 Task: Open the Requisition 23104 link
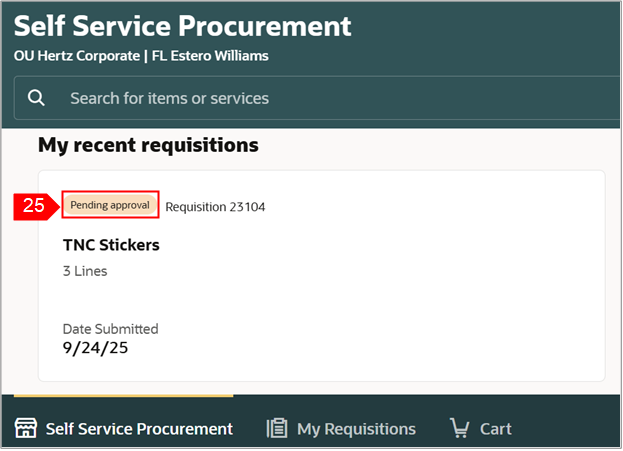[x=215, y=206]
